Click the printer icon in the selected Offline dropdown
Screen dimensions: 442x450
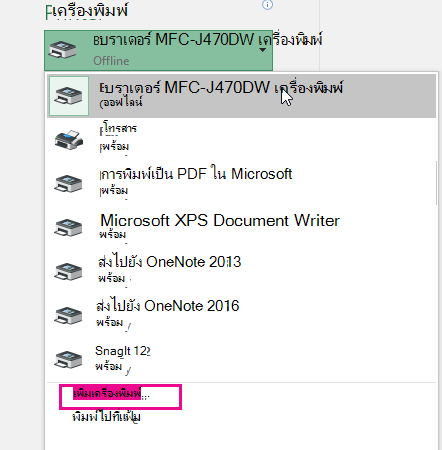click(x=62, y=50)
